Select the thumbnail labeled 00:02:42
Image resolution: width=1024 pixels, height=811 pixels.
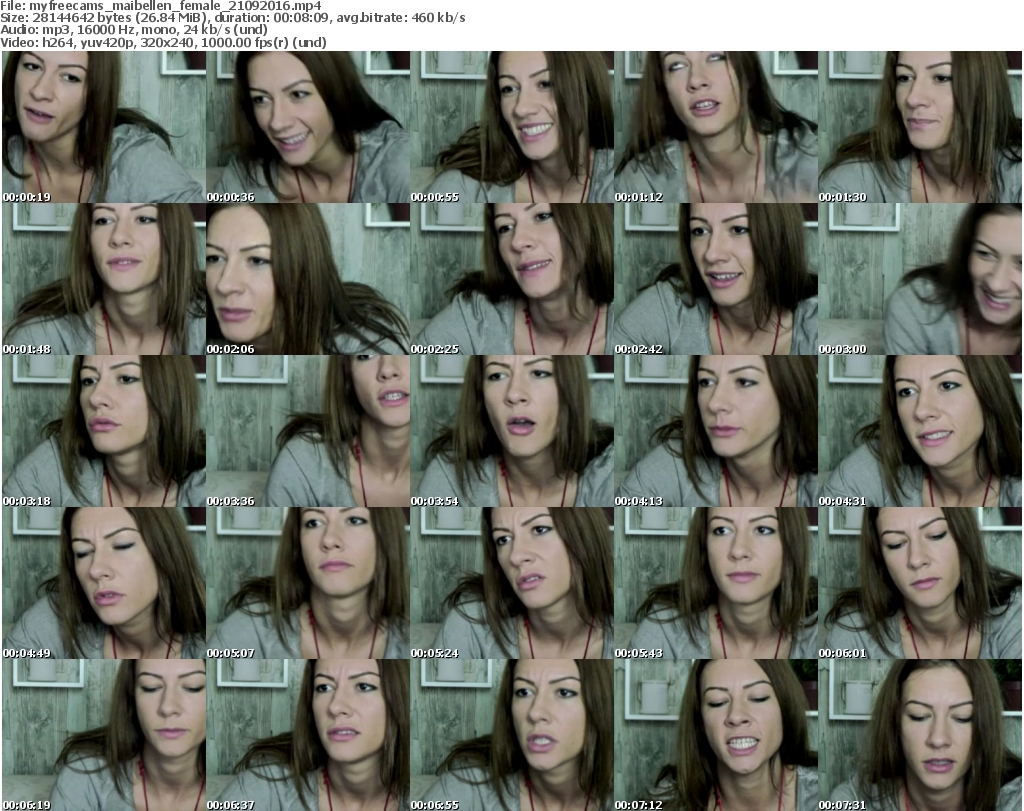click(716, 279)
